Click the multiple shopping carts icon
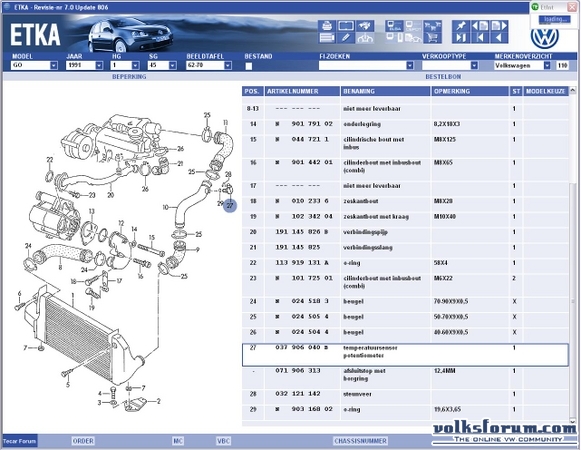Image resolution: width=581 pixels, height=450 pixels. coord(432,26)
